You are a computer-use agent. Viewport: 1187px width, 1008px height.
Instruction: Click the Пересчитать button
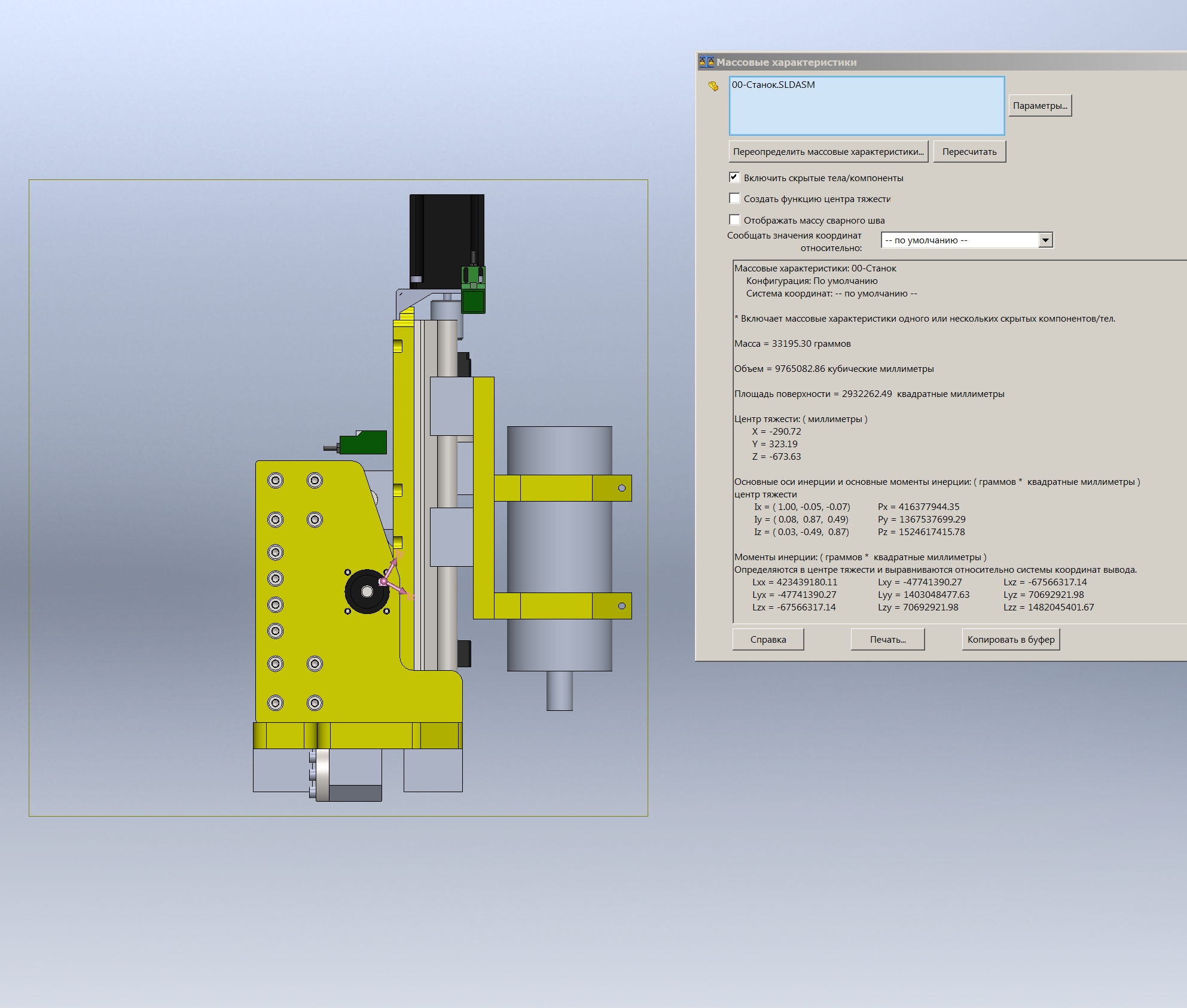coord(969,151)
